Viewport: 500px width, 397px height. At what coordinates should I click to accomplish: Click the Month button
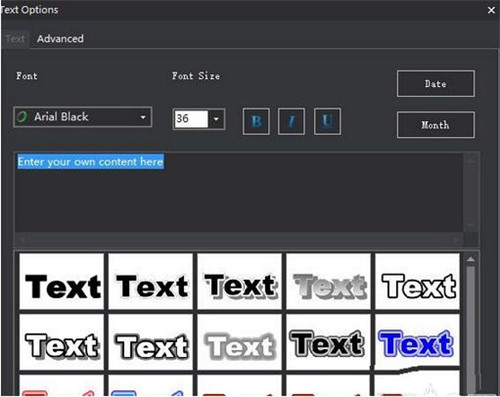click(x=436, y=125)
